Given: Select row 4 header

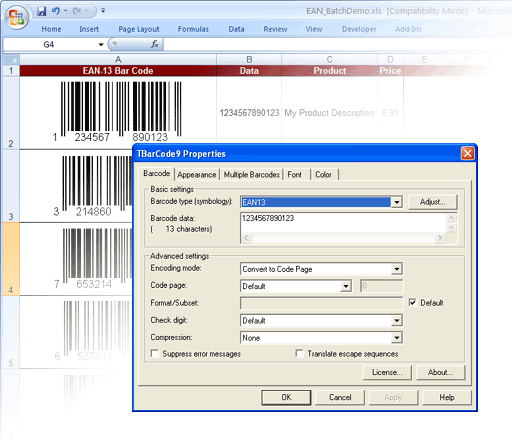Looking at the screenshot, I should [x=11, y=259].
